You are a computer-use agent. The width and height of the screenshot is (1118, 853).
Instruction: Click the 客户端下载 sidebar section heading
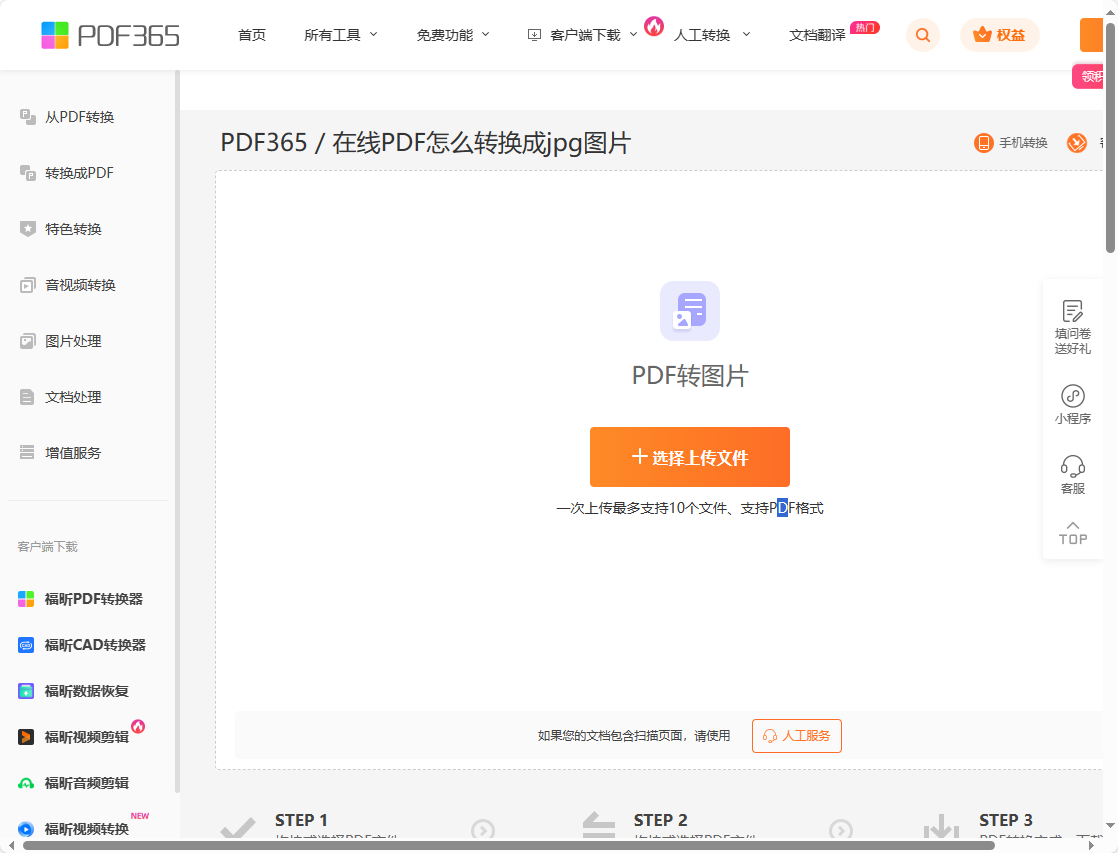48,547
